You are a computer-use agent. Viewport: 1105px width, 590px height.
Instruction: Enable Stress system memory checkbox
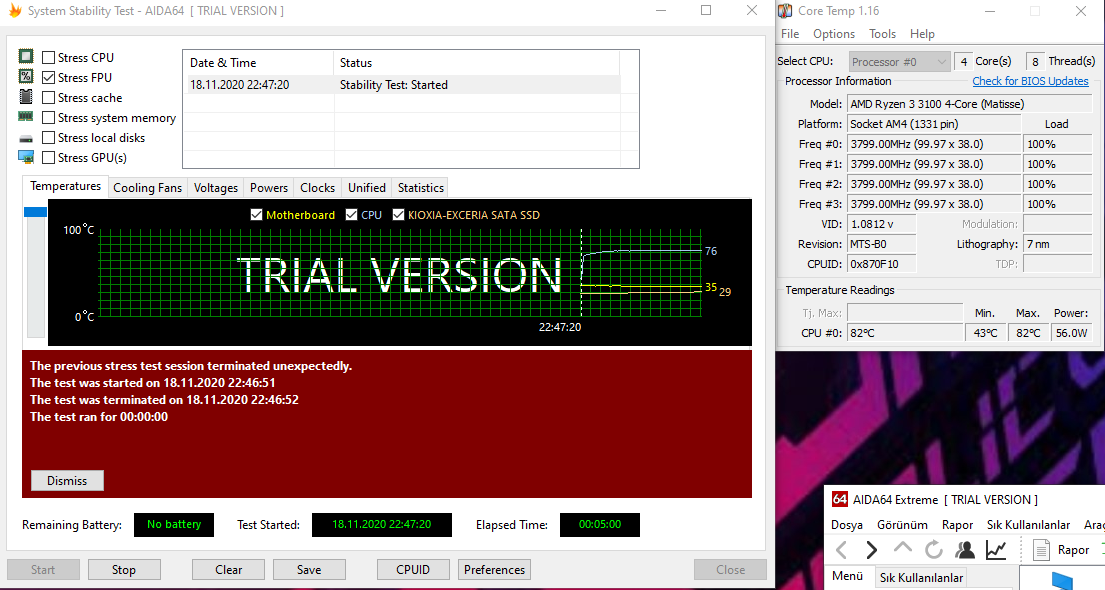[x=49, y=117]
